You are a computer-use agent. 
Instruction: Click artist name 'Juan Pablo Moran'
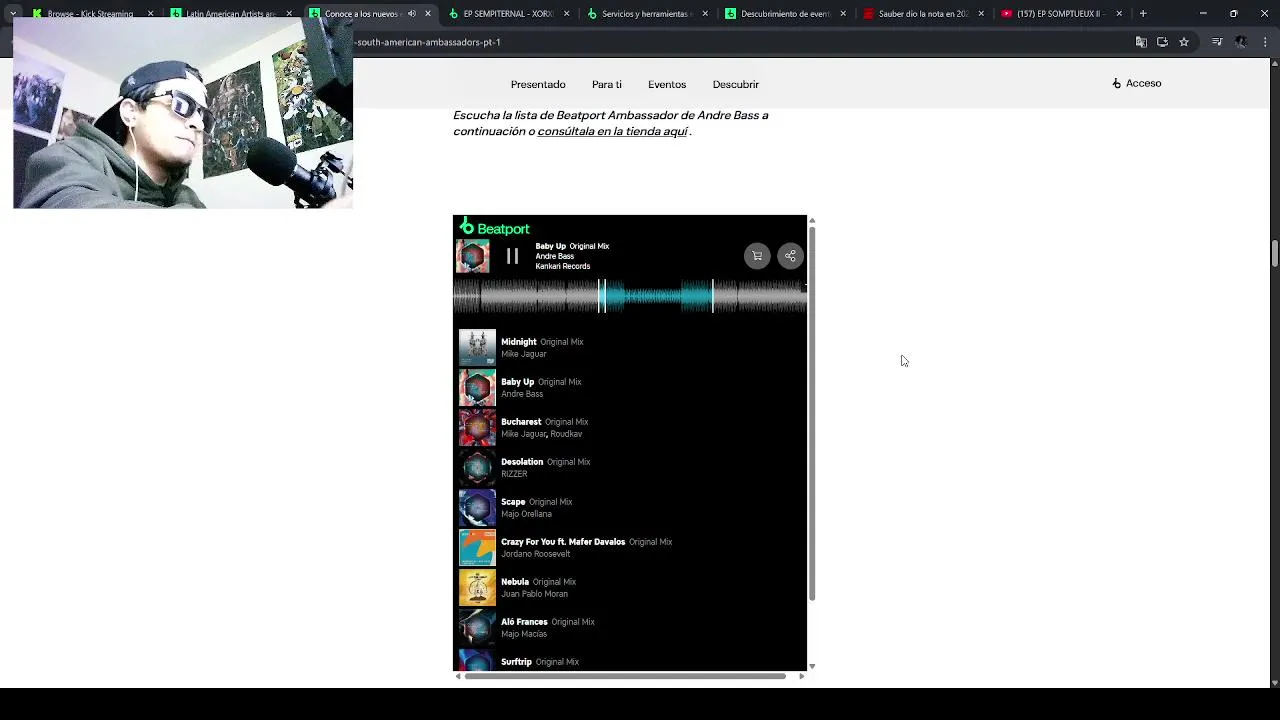534,594
